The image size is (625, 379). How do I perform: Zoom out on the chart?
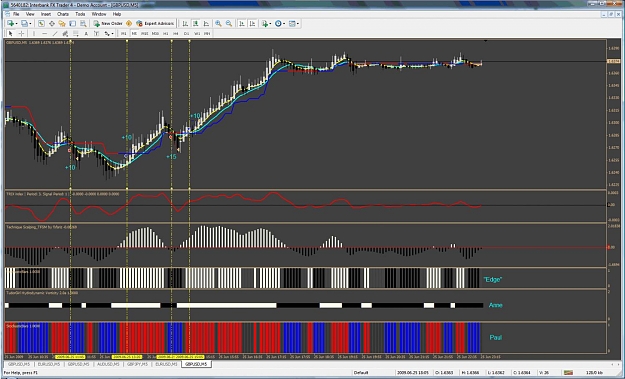coord(229,24)
